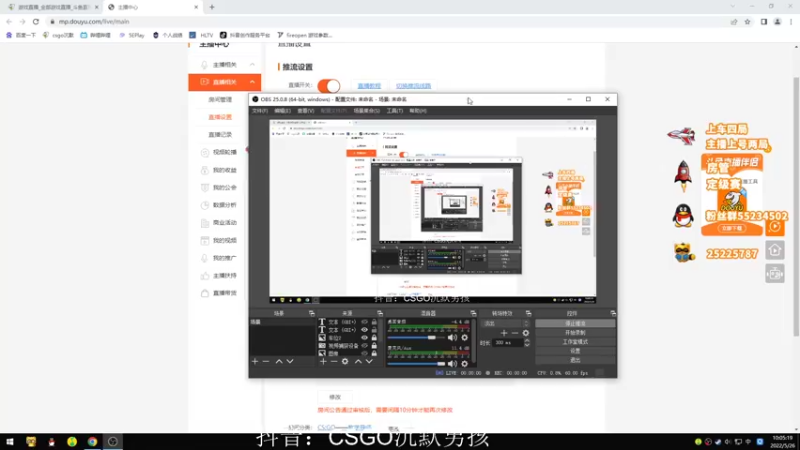Click the 退出 button in OBS controls
The image size is (800, 450).
575,360
